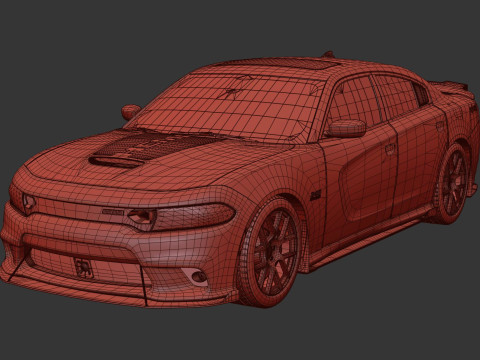This screenshot has width=480, height=360.
Task: Select the fender badge behind the front wheel
Action: [x=315, y=195]
